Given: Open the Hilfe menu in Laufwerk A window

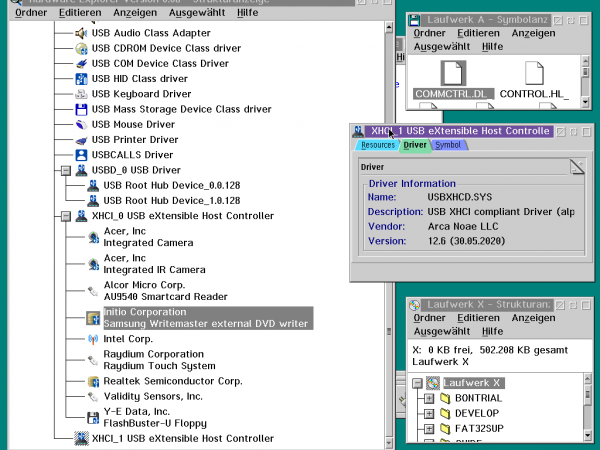Looking at the screenshot, I should [491, 47].
